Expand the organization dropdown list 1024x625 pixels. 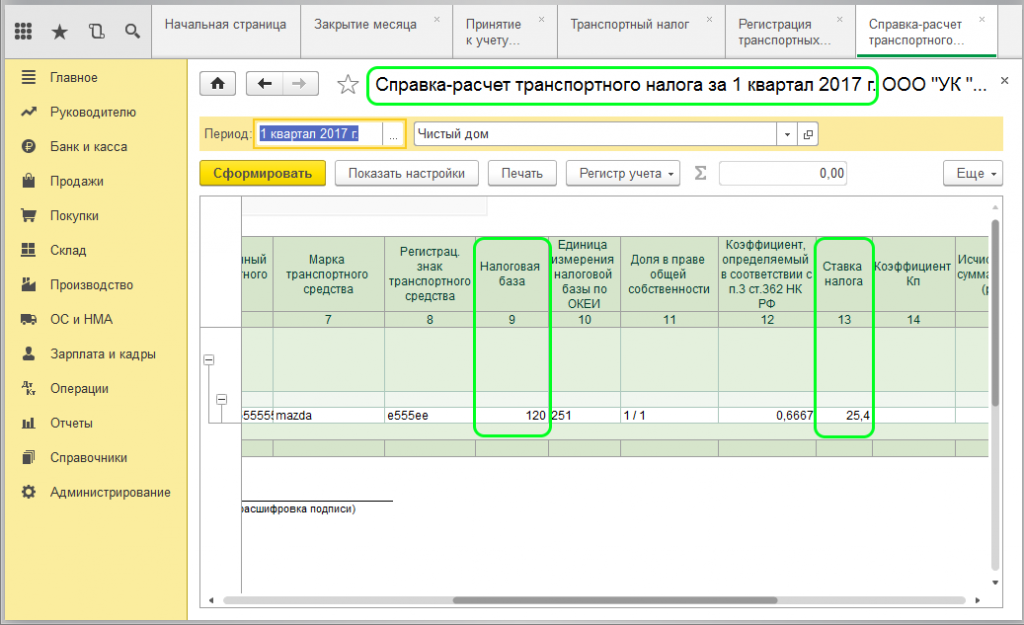point(787,134)
